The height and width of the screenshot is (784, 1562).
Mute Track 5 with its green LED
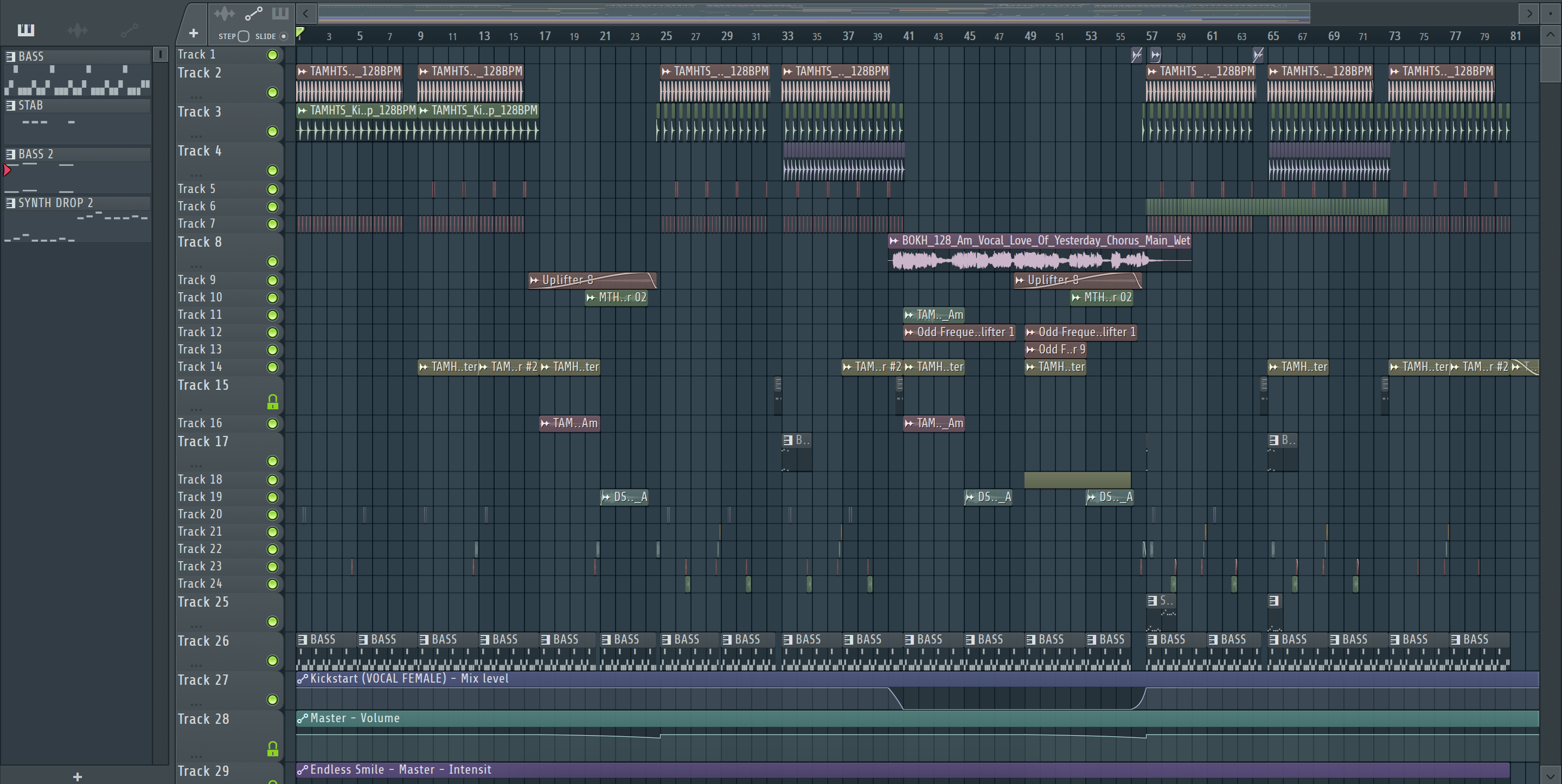tap(273, 190)
